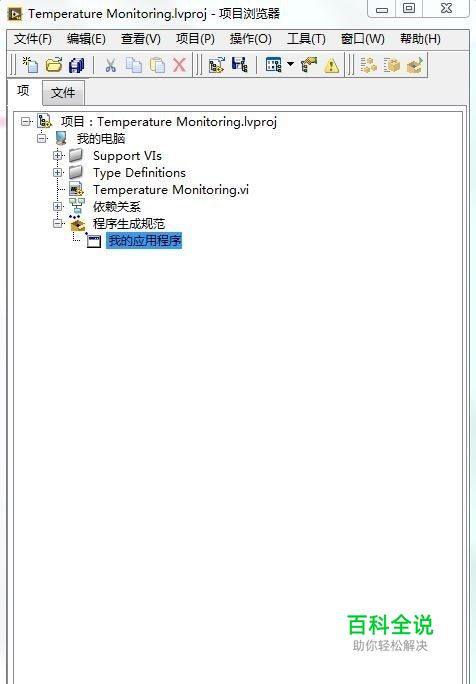The height and width of the screenshot is (684, 476).
Task: Open the 工具(T) menu
Action: [306, 39]
